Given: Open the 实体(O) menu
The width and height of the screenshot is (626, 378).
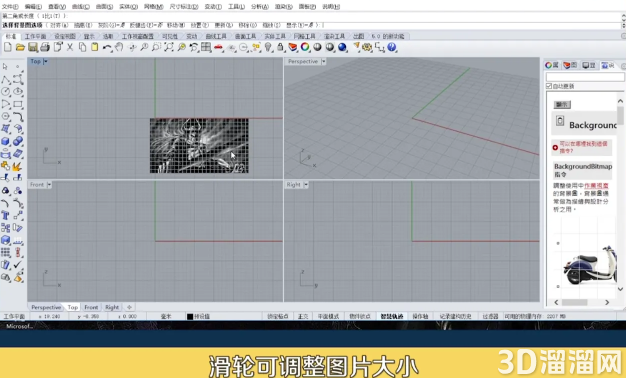Looking at the screenshot, I should coord(129,6).
